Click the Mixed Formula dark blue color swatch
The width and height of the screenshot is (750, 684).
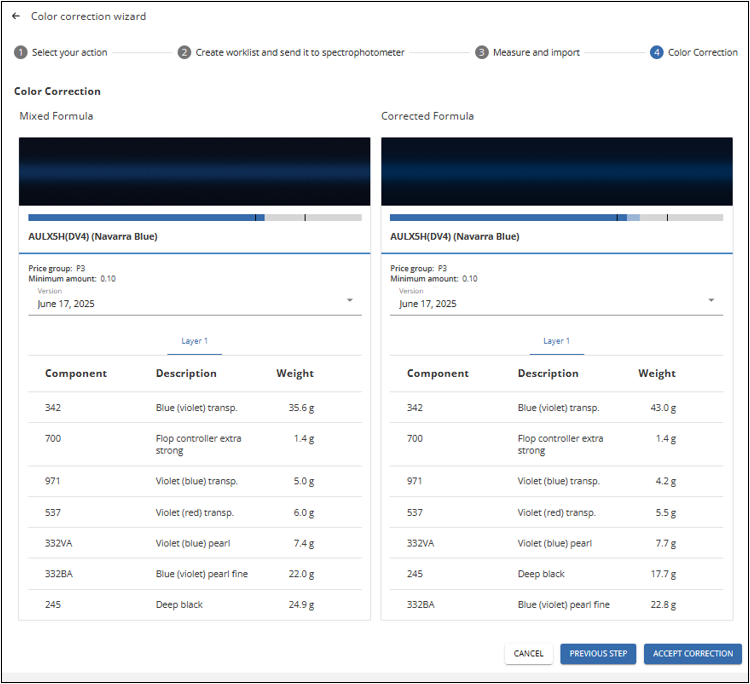(x=195, y=172)
